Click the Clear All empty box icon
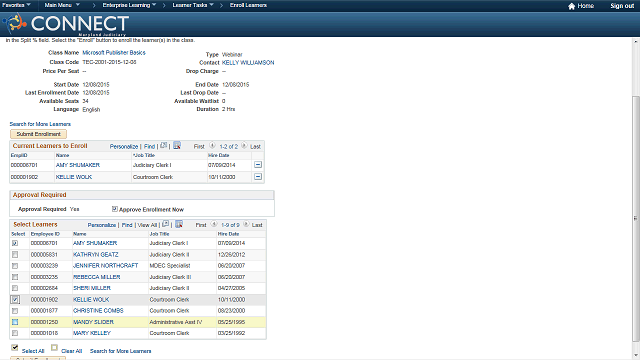Image resolution: width=640 pixels, height=360 pixels. [54, 347]
